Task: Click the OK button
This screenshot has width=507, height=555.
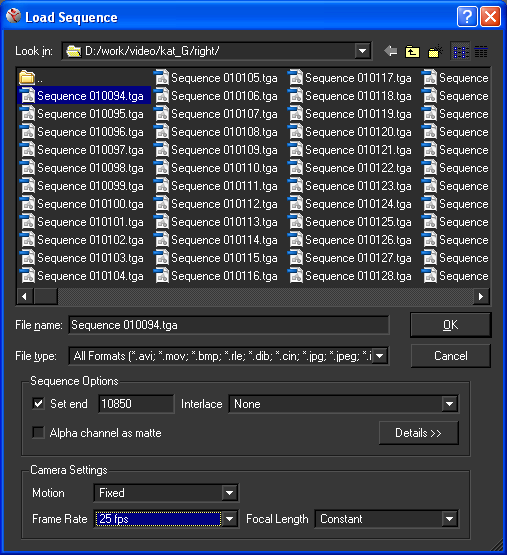Action: pyautogui.click(x=450, y=325)
